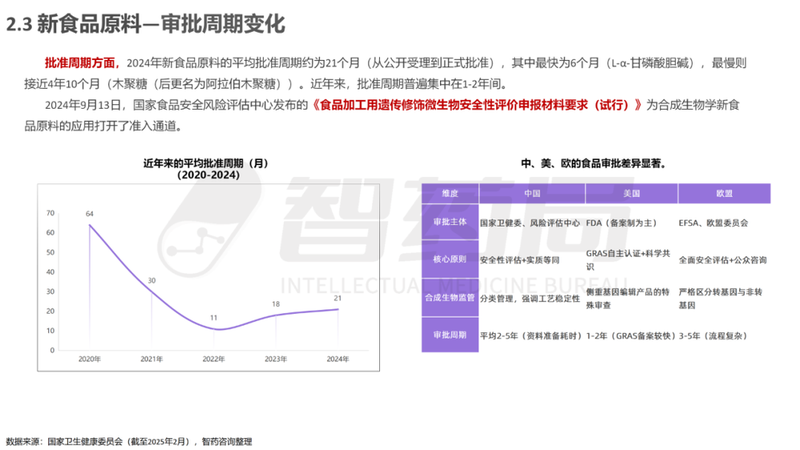Click the y-axis value 40
800x450 pixels.
[x=51, y=272]
